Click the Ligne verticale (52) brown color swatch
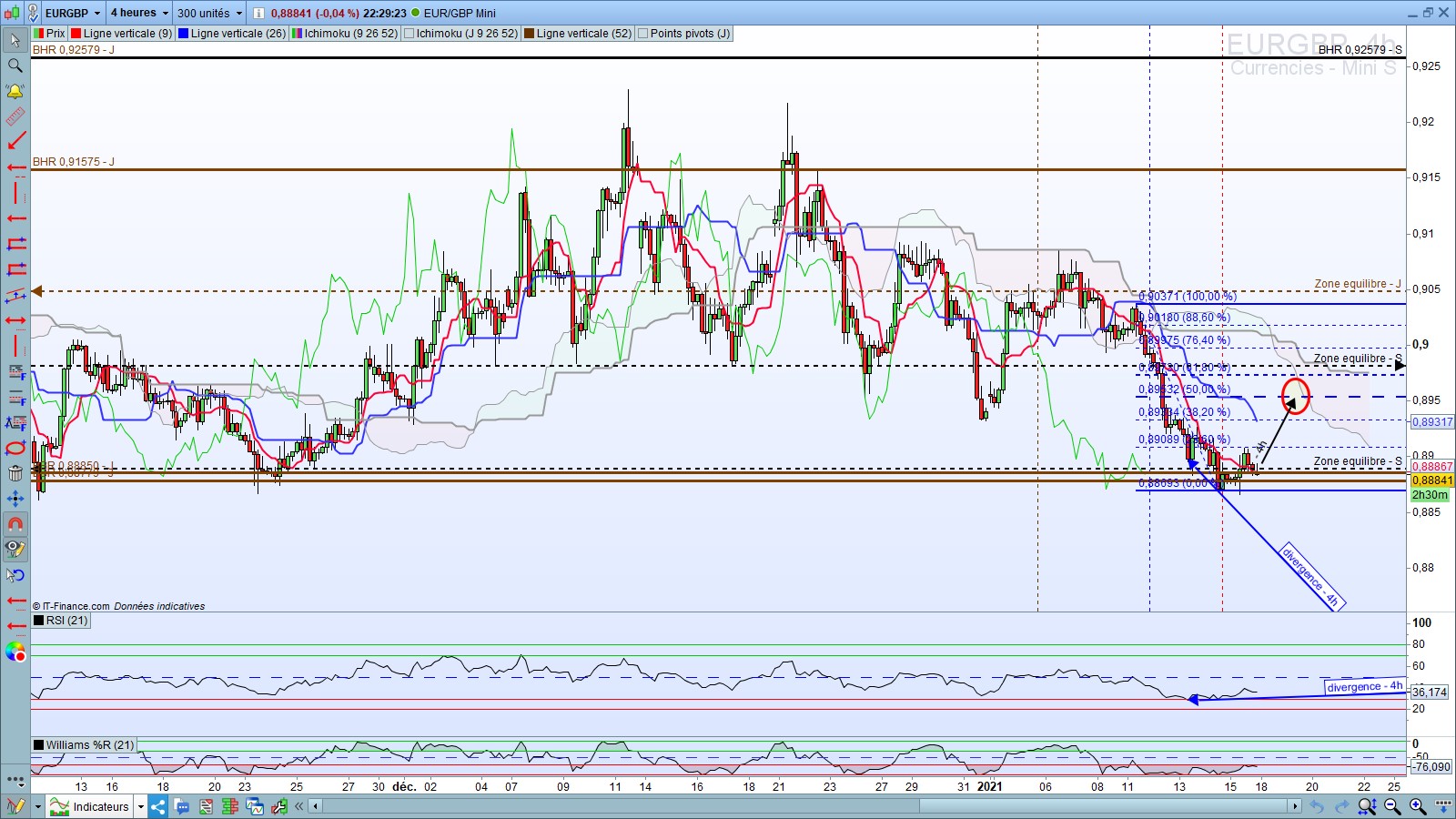Image resolution: width=1456 pixels, height=819 pixels. pyautogui.click(x=530, y=34)
